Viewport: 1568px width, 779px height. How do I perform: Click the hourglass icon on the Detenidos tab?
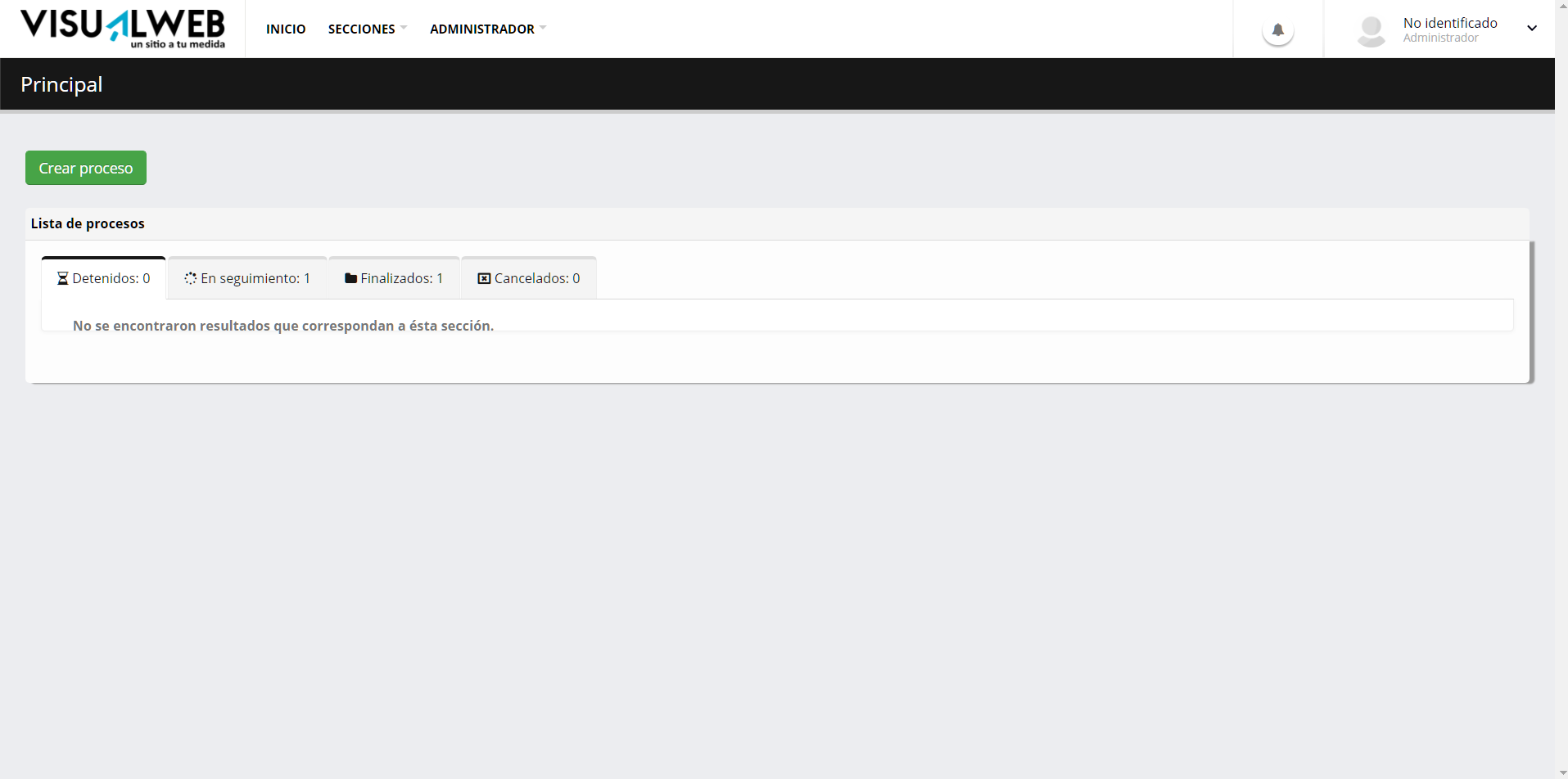tap(62, 279)
